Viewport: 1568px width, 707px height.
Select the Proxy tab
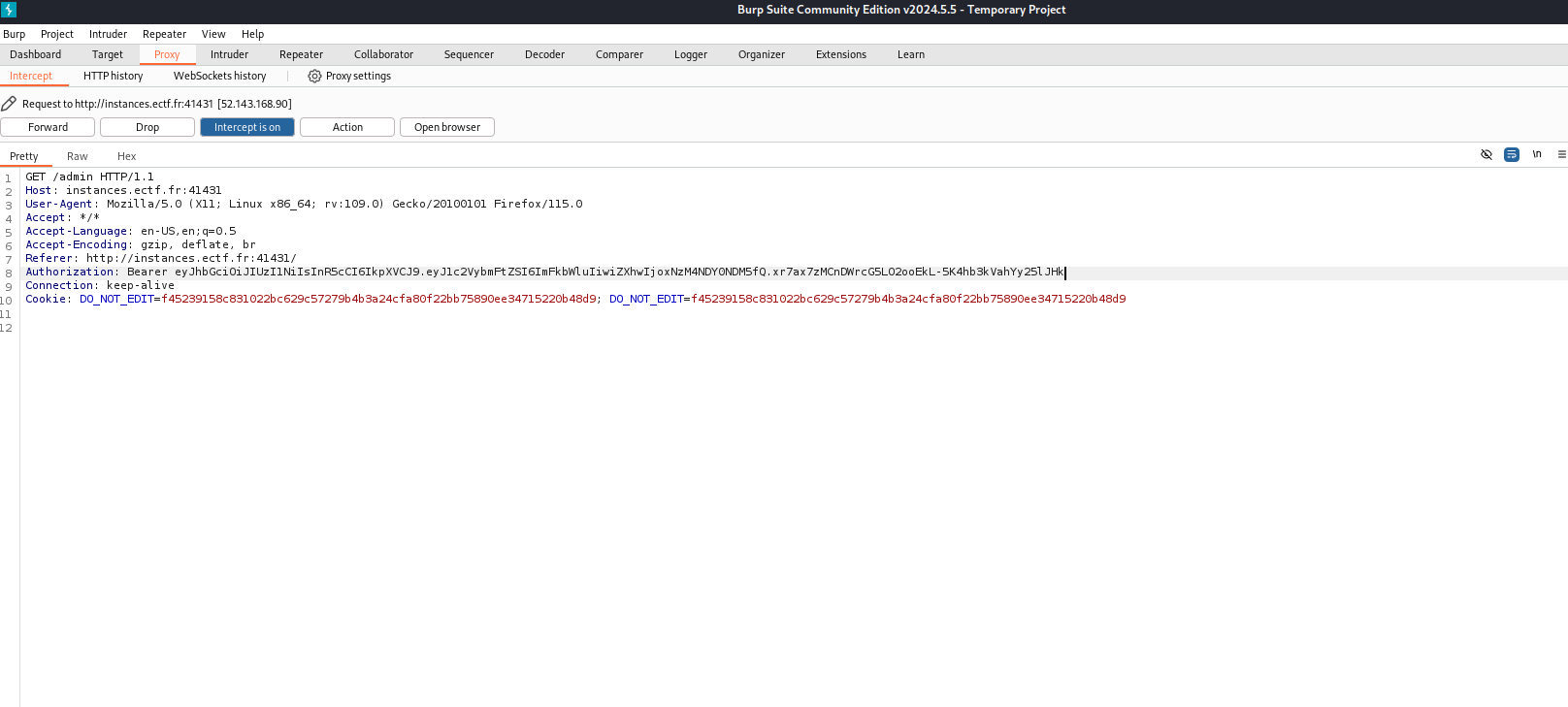click(x=167, y=54)
